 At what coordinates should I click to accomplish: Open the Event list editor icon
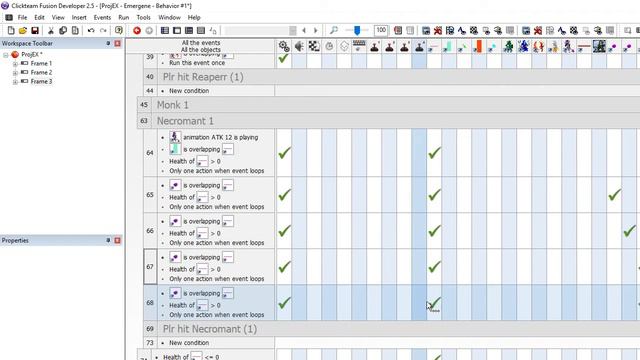[x=201, y=31]
